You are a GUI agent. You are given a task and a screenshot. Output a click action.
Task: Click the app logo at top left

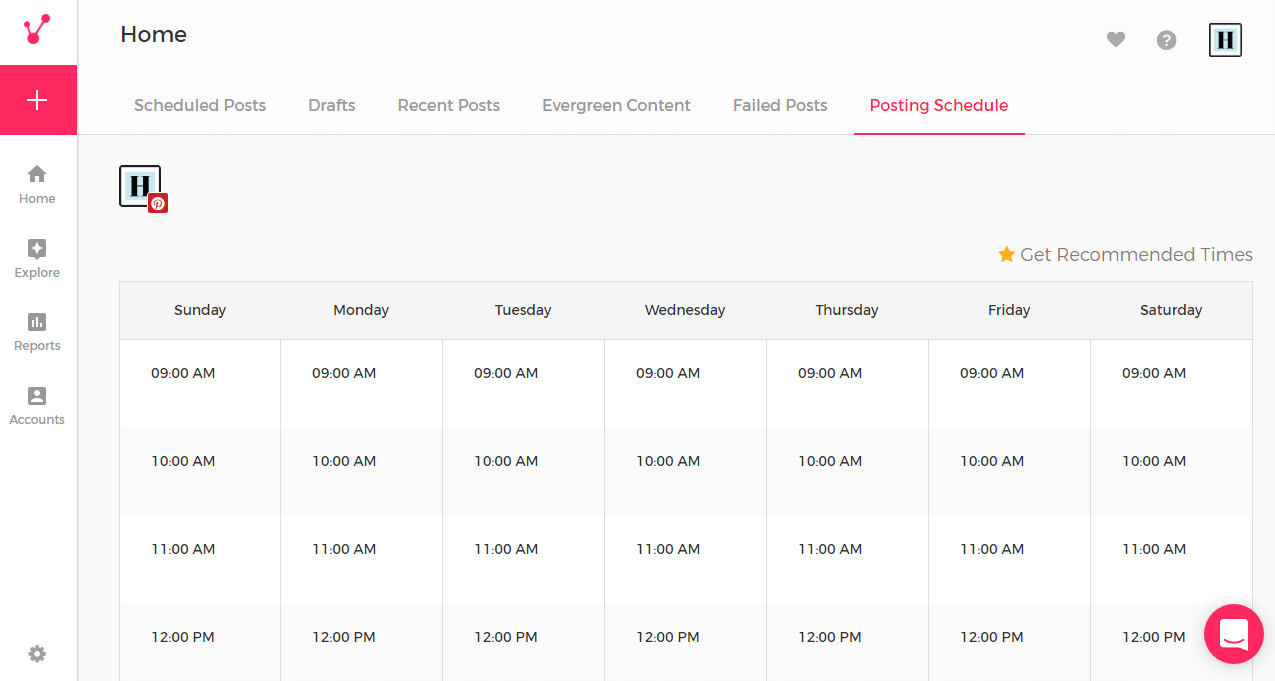(x=37, y=29)
